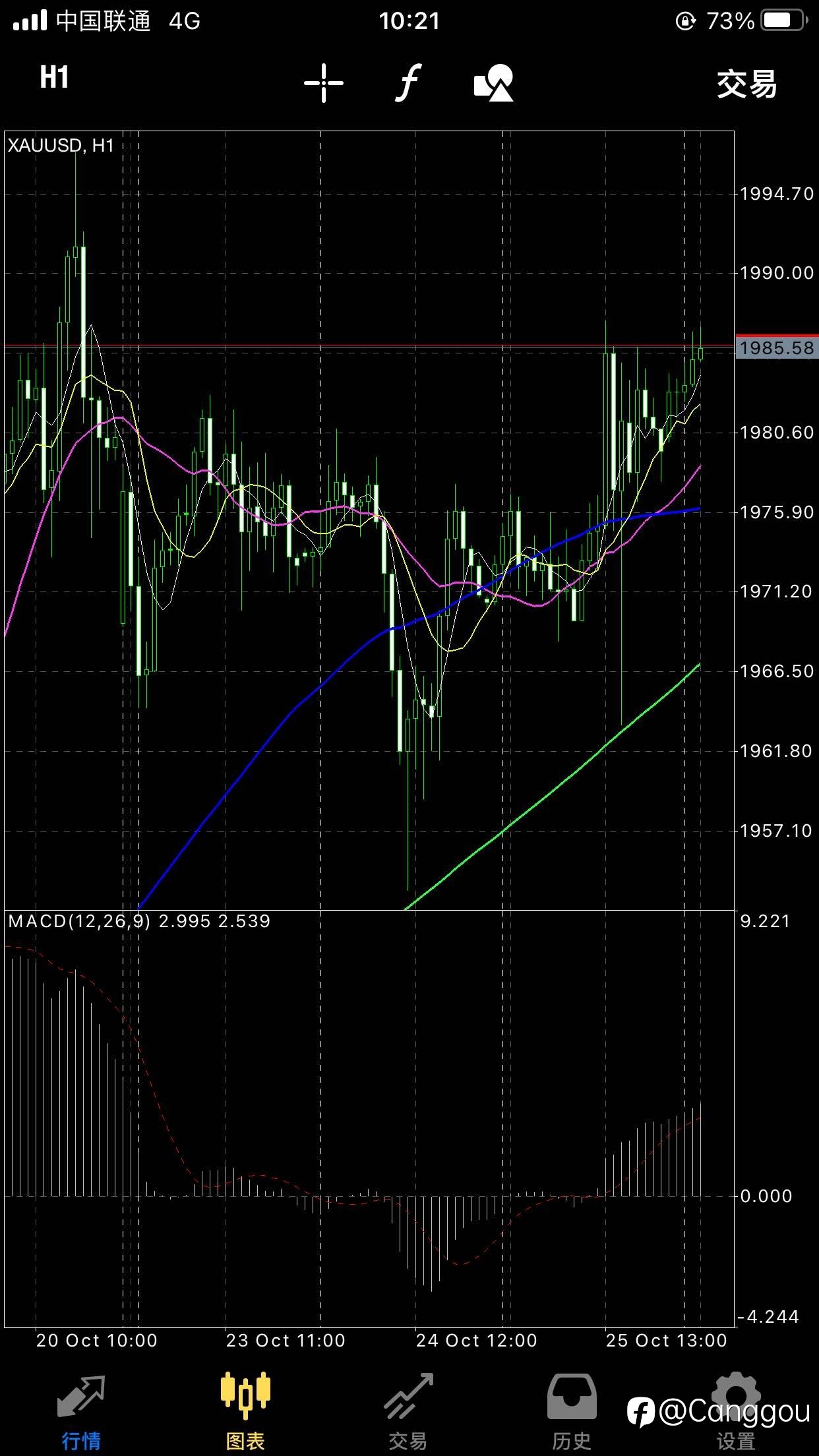Tap the 10:21 clock in status bar
This screenshot has height=1456, width=819.
tap(409, 21)
